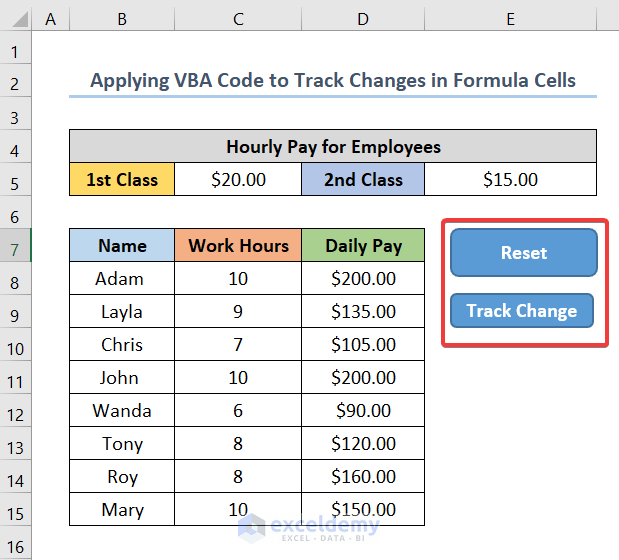Select Adam's daily pay cell
Screen dimensions: 619x560
click(x=363, y=278)
